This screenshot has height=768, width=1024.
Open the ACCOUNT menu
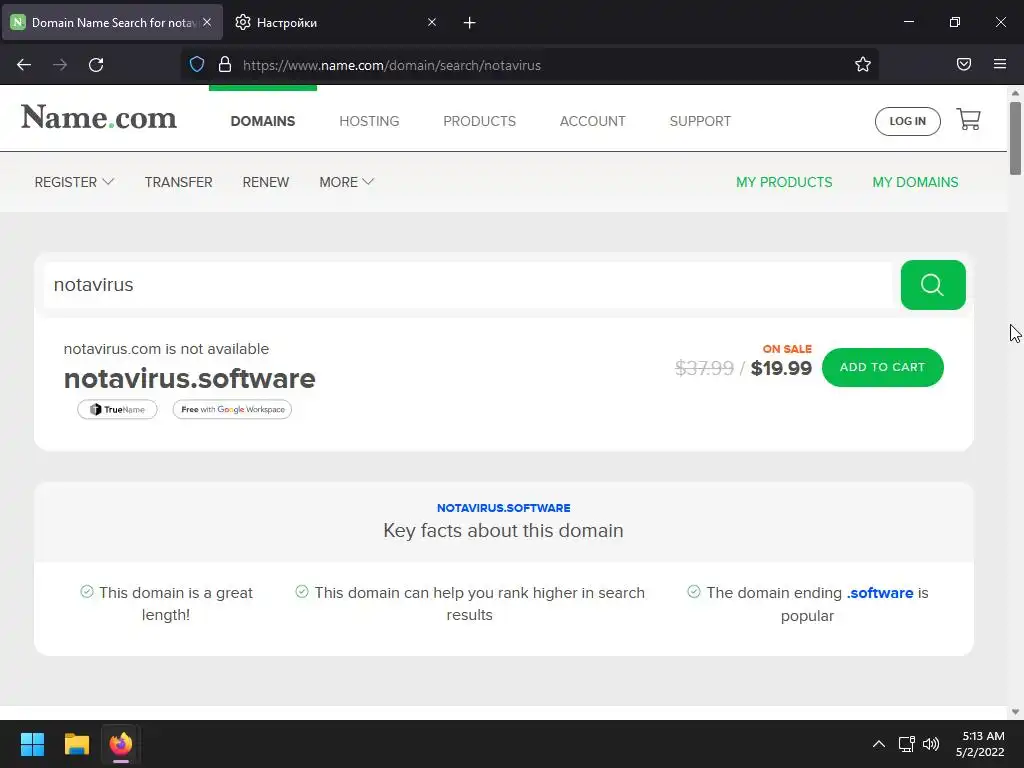[592, 121]
